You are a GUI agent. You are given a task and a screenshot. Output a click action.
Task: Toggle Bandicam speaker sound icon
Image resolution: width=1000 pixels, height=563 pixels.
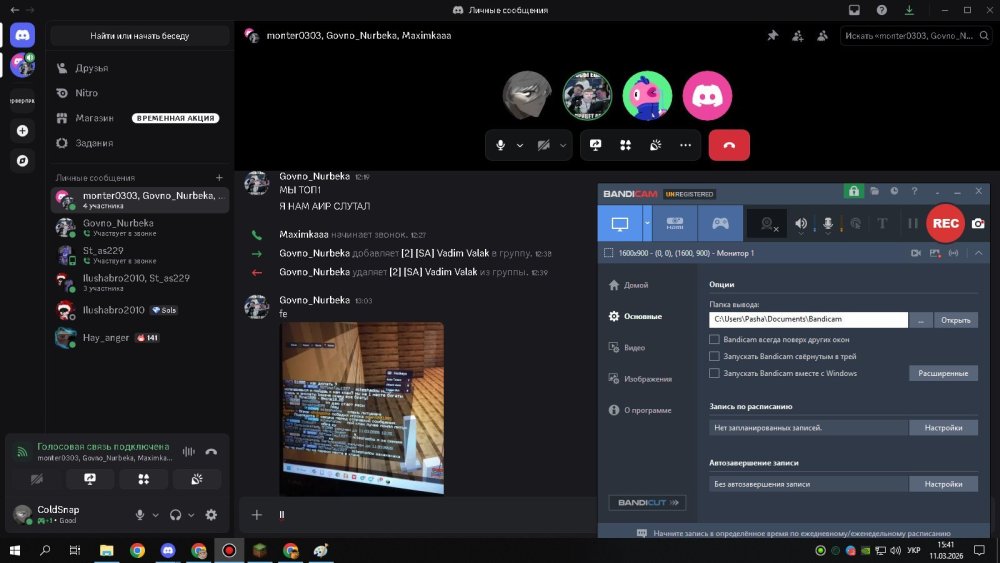coord(801,224)
